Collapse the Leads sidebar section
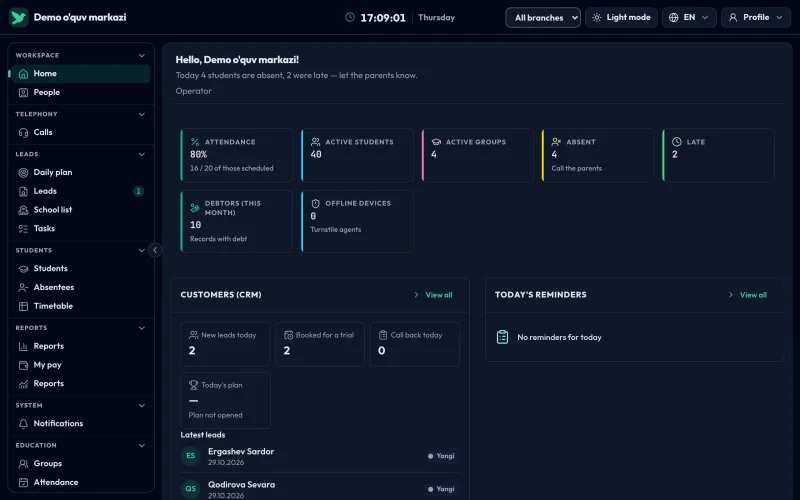The image size is (800, 500). click(142, 154)
